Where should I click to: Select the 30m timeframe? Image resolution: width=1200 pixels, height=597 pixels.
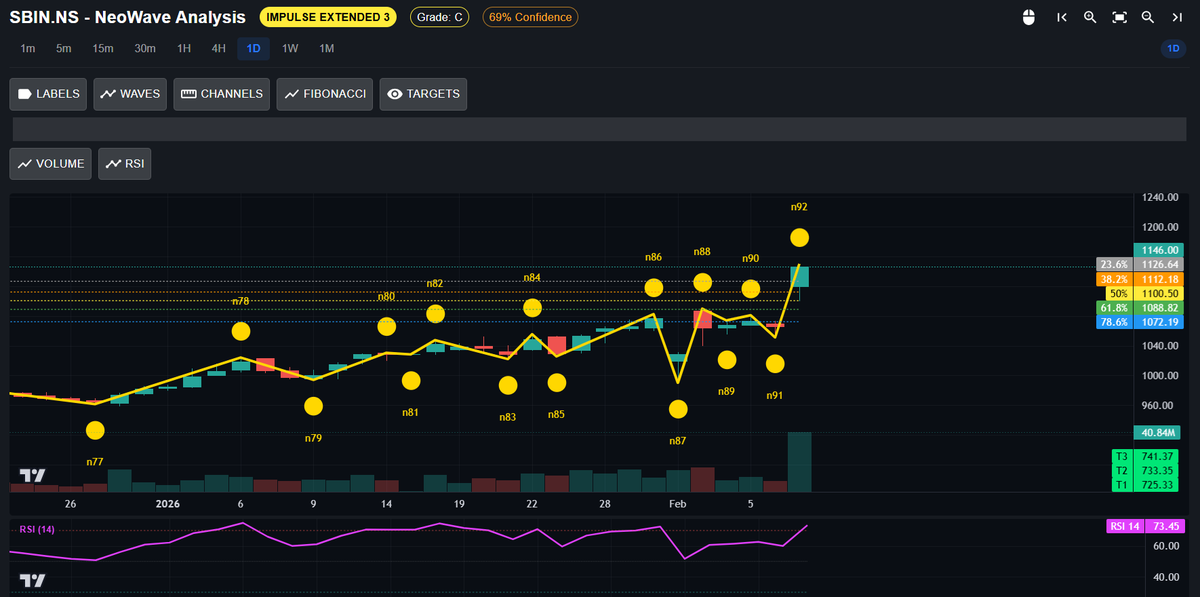click(145, 49)
